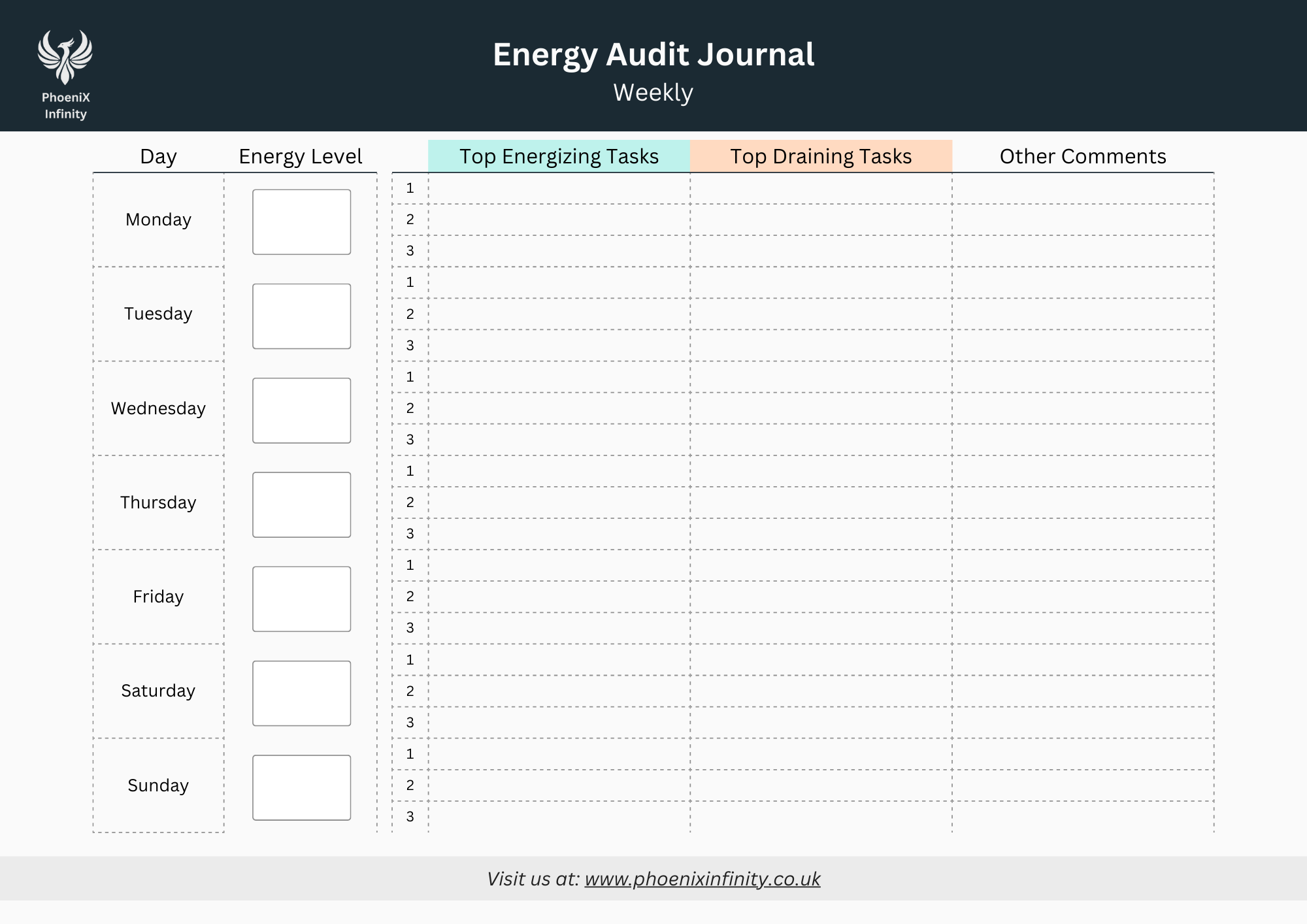Click the Phoenix Infinity phoenix logo
Viewport: 1307px width, 924px height.
point(65,58)
